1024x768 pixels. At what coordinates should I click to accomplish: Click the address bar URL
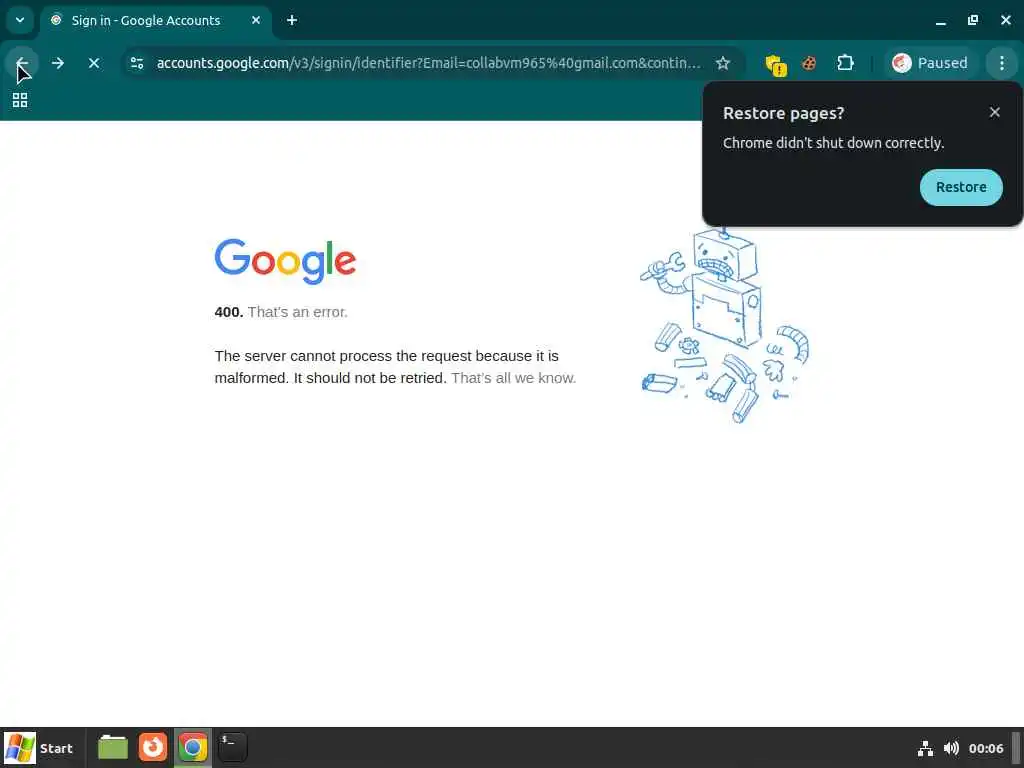point(428,63)
